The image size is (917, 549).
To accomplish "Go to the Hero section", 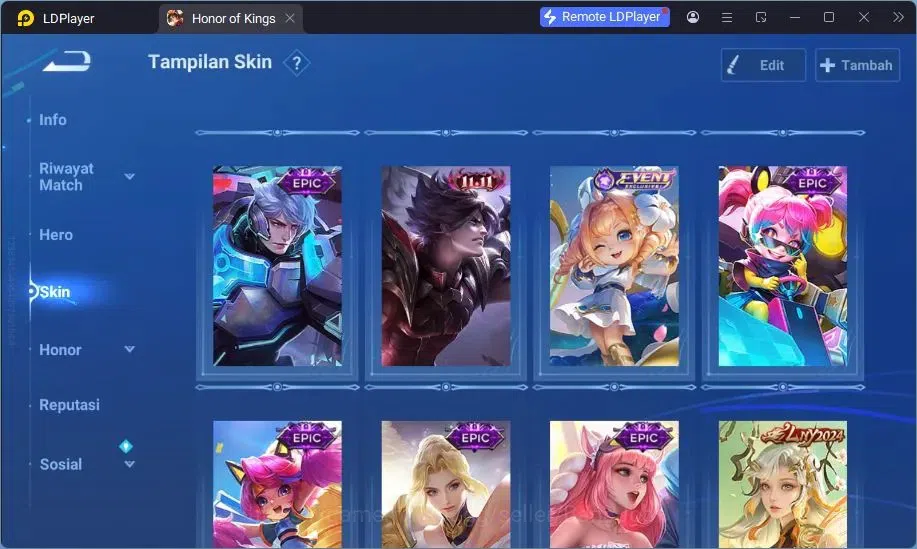I will coord(56,235).
